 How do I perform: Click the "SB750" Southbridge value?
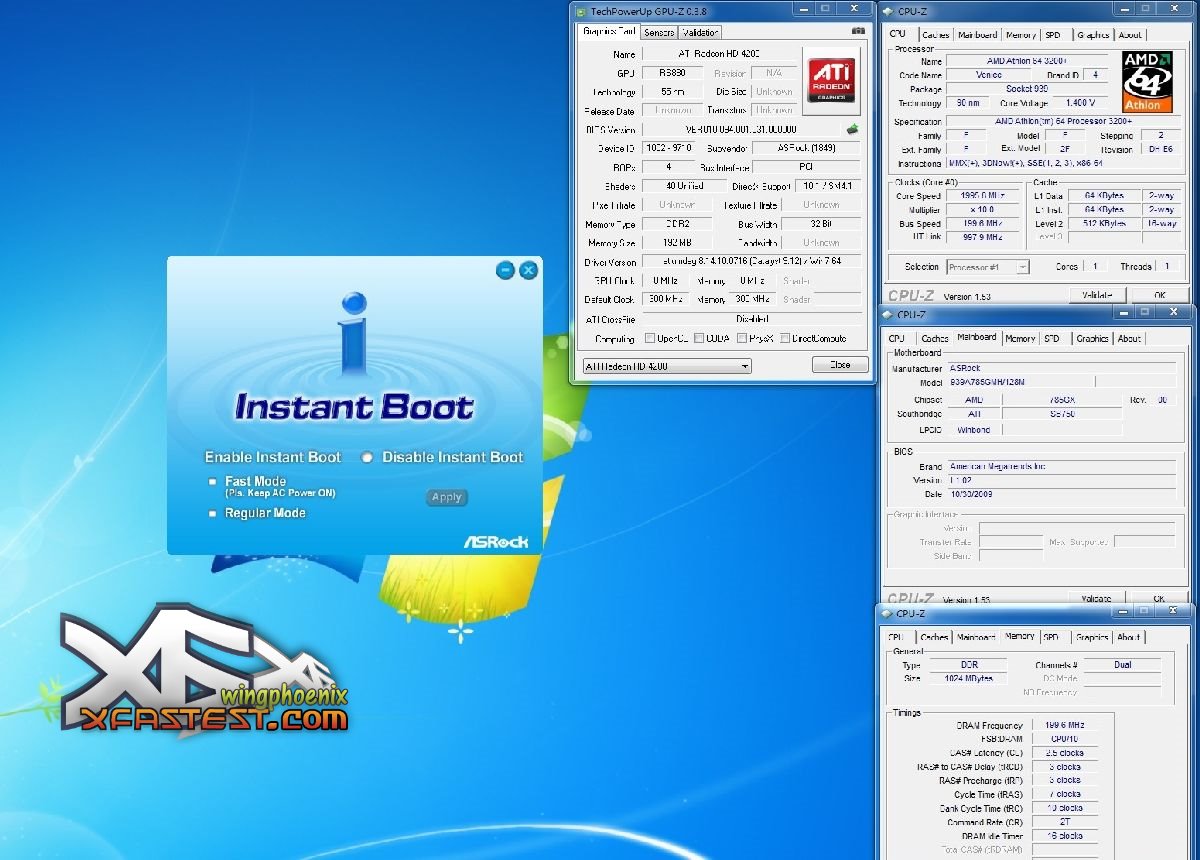[x=1062, y=413]
